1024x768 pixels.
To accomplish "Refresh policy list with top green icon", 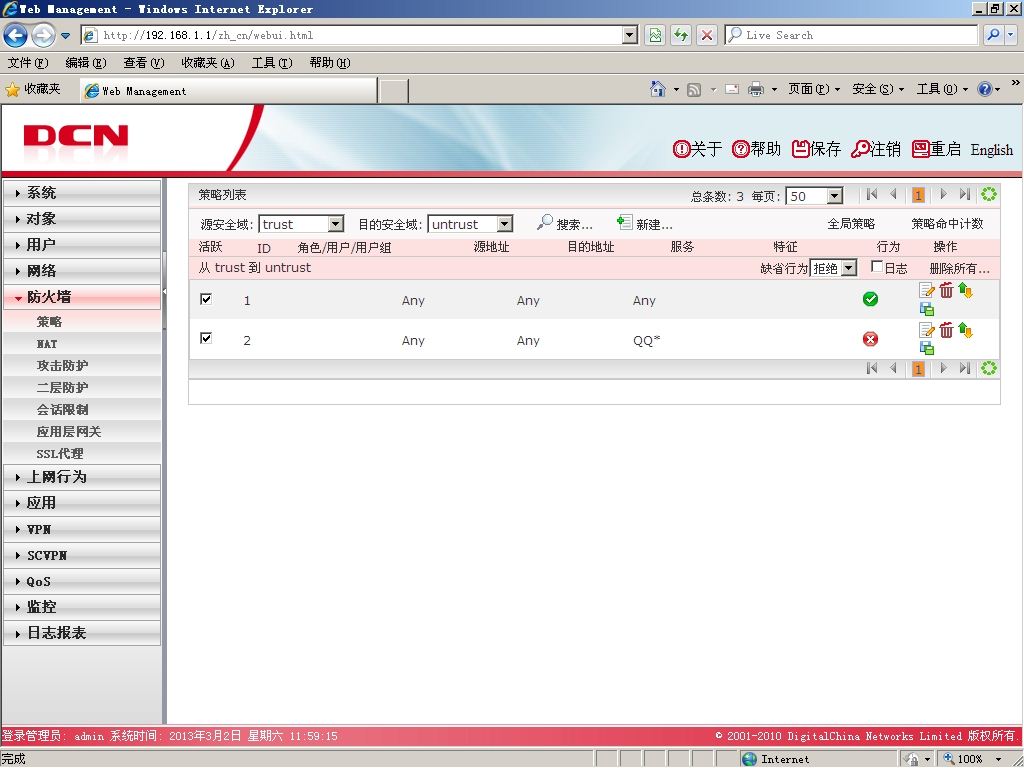I will pos(989,194).
